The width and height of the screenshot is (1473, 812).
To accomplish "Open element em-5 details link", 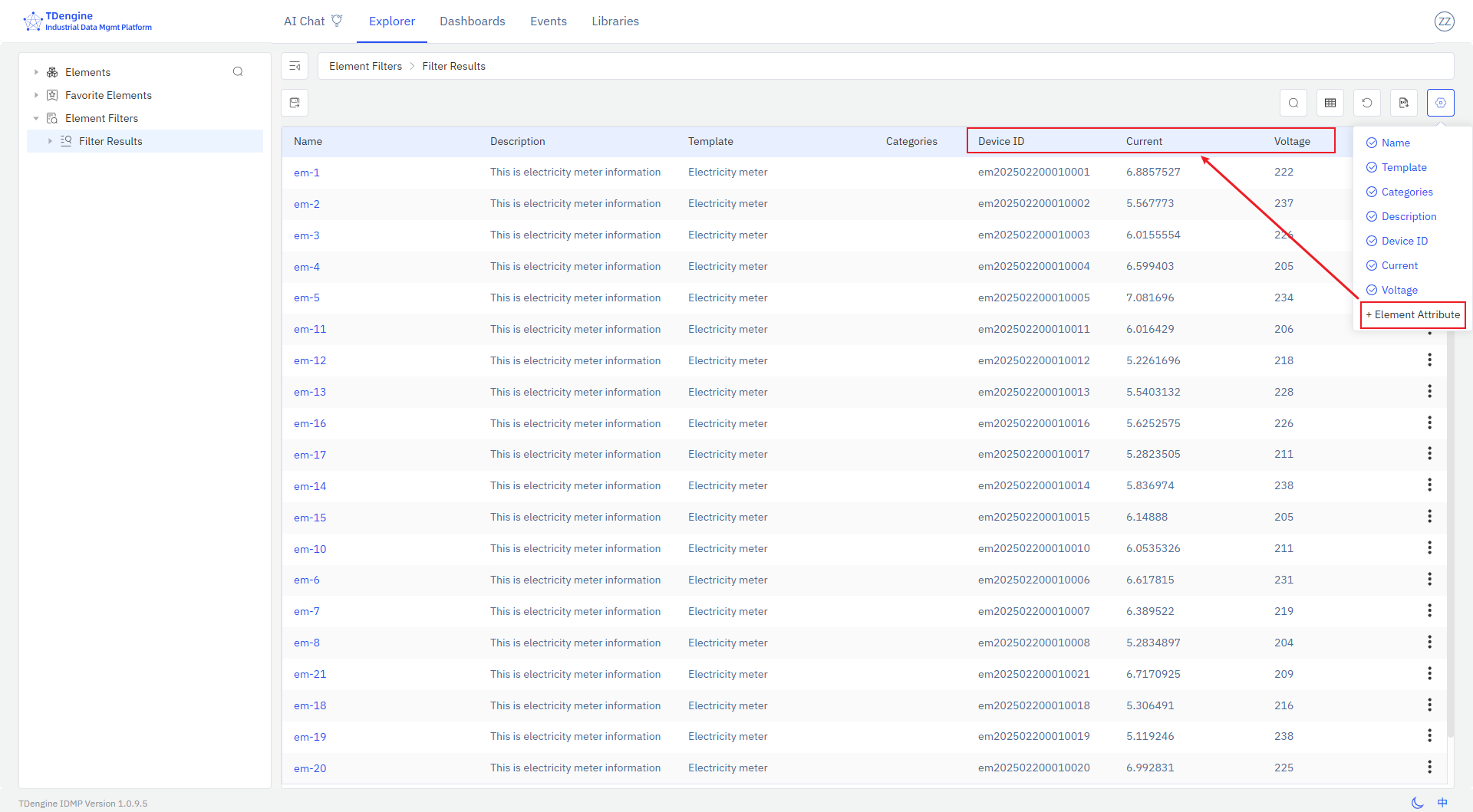I will click(307, 298).
